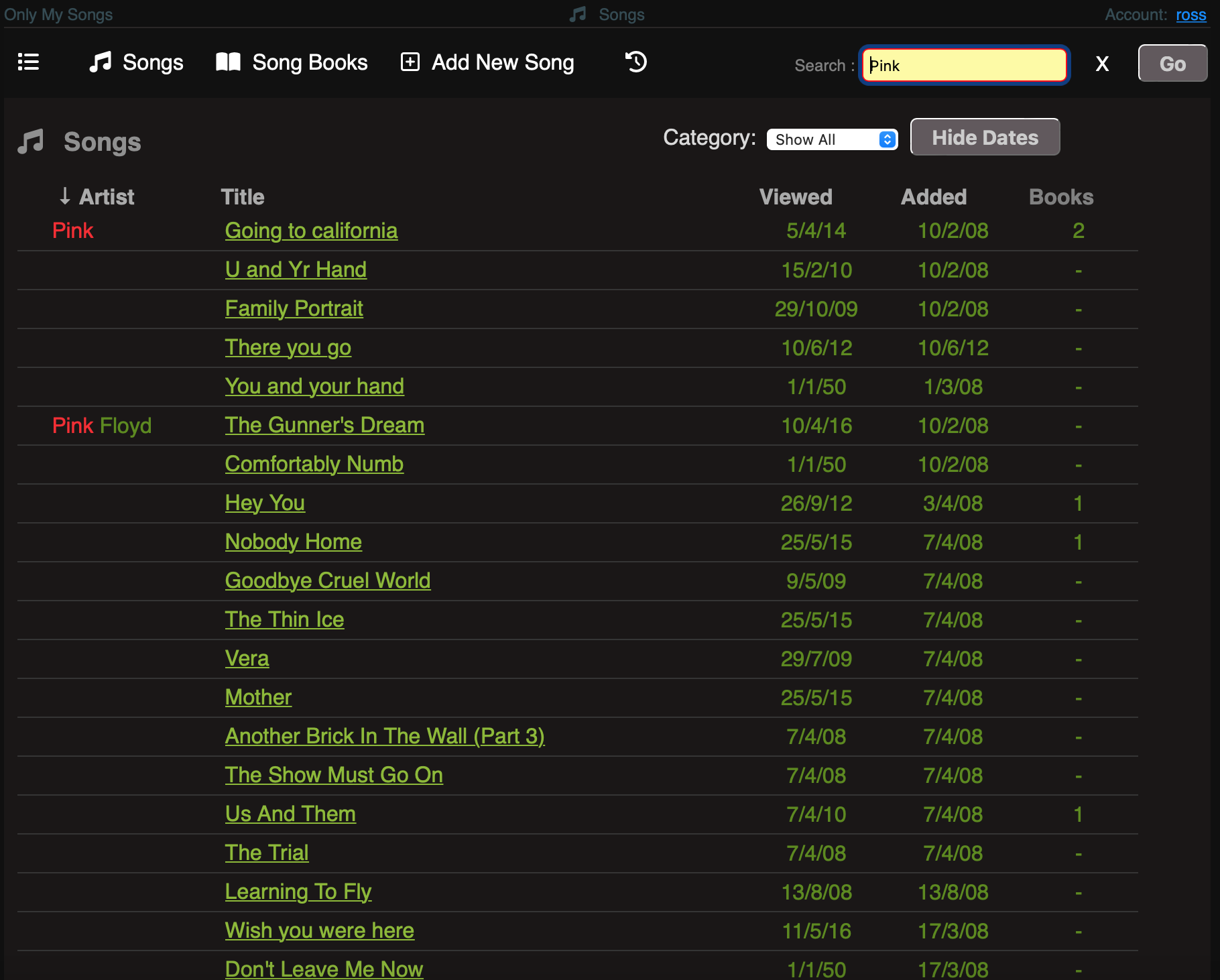The image size is (1220, 980).
Task: Clear search with the X icon
Action: click(x=1102, y=64)
